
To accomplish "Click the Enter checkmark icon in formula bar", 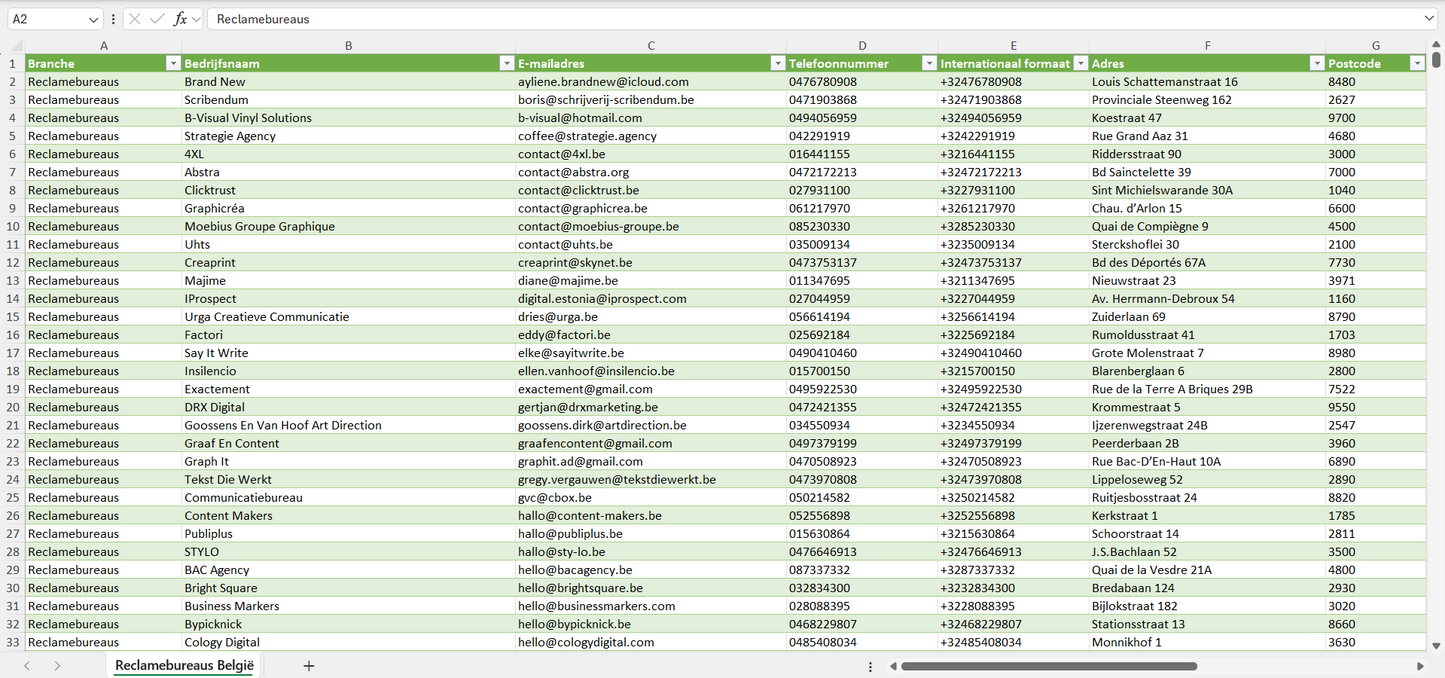I will [x=157, y=19].
